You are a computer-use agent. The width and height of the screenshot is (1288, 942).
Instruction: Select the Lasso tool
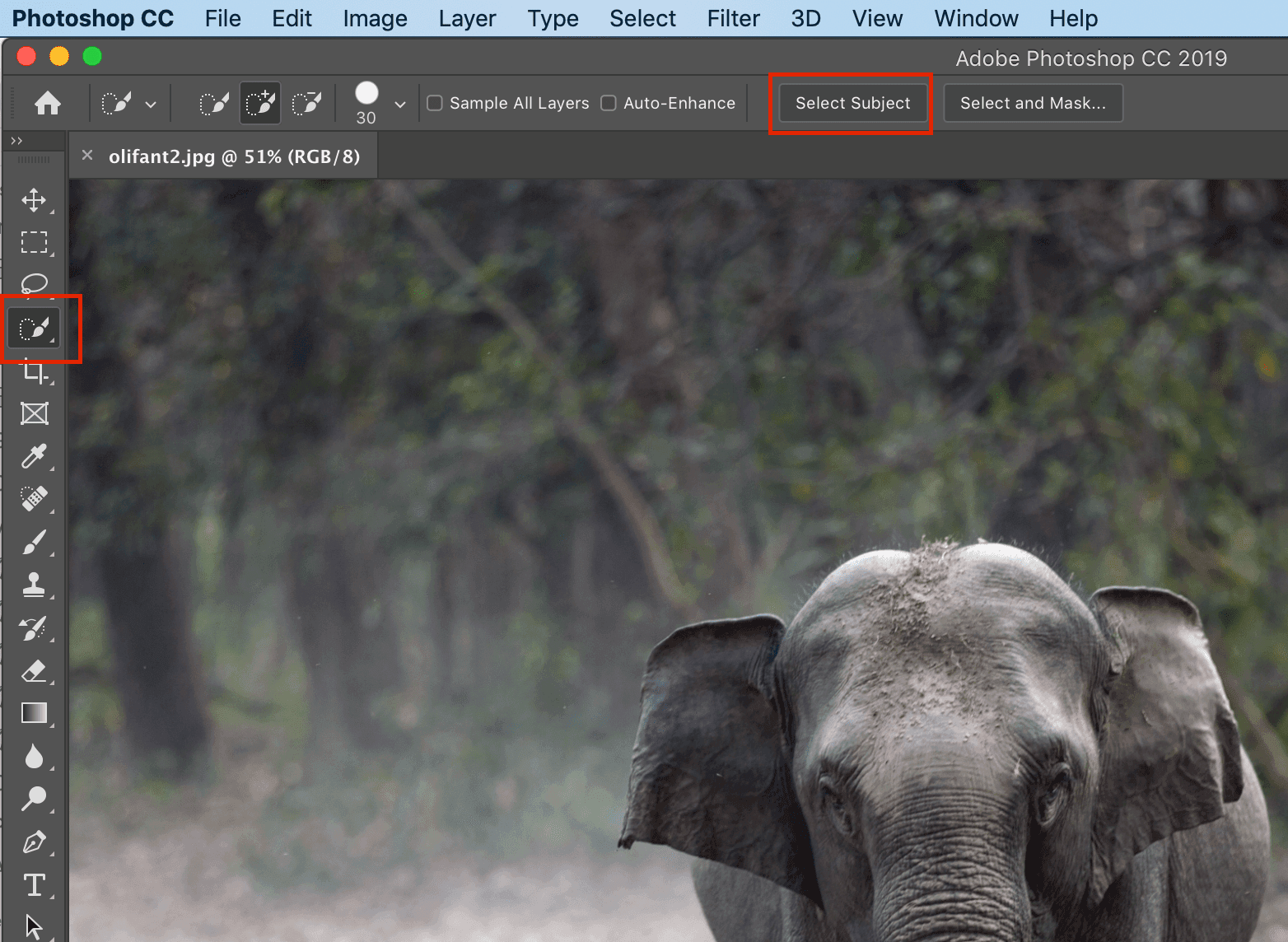(34, 284)
